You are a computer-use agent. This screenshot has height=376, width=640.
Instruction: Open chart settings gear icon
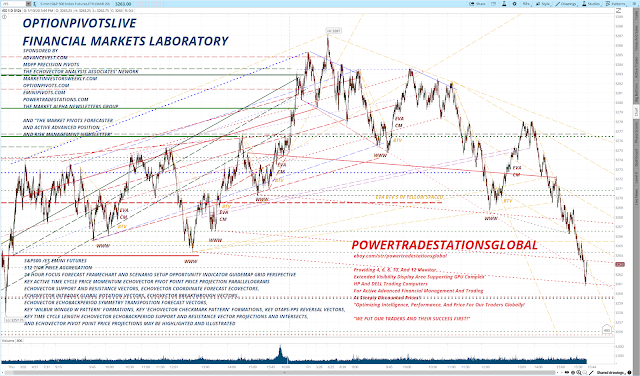pos(514,4)
